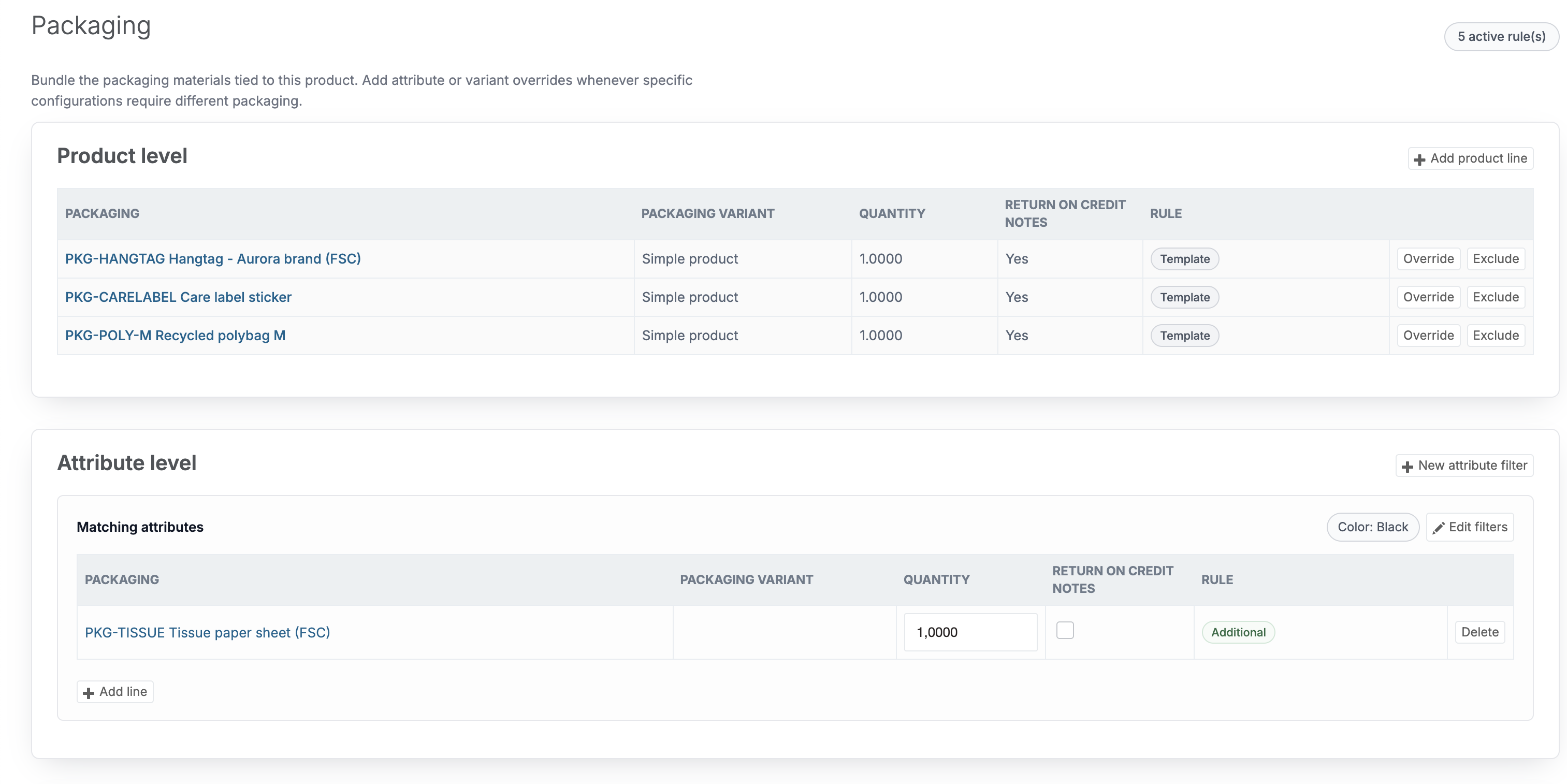Click the Color: Black filter chip
The width and height of the screenshot is (1567, 784).
coord(1372,527)
